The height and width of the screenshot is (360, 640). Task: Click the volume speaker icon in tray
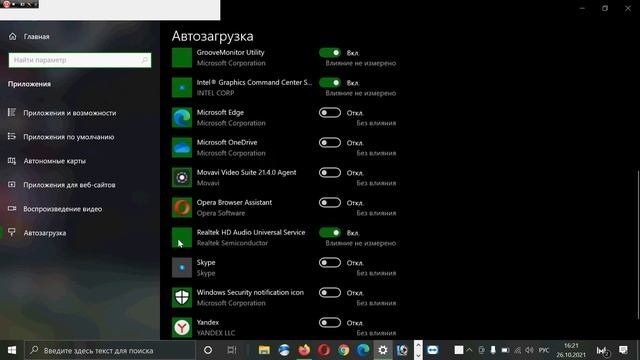[x=530, y=350]
